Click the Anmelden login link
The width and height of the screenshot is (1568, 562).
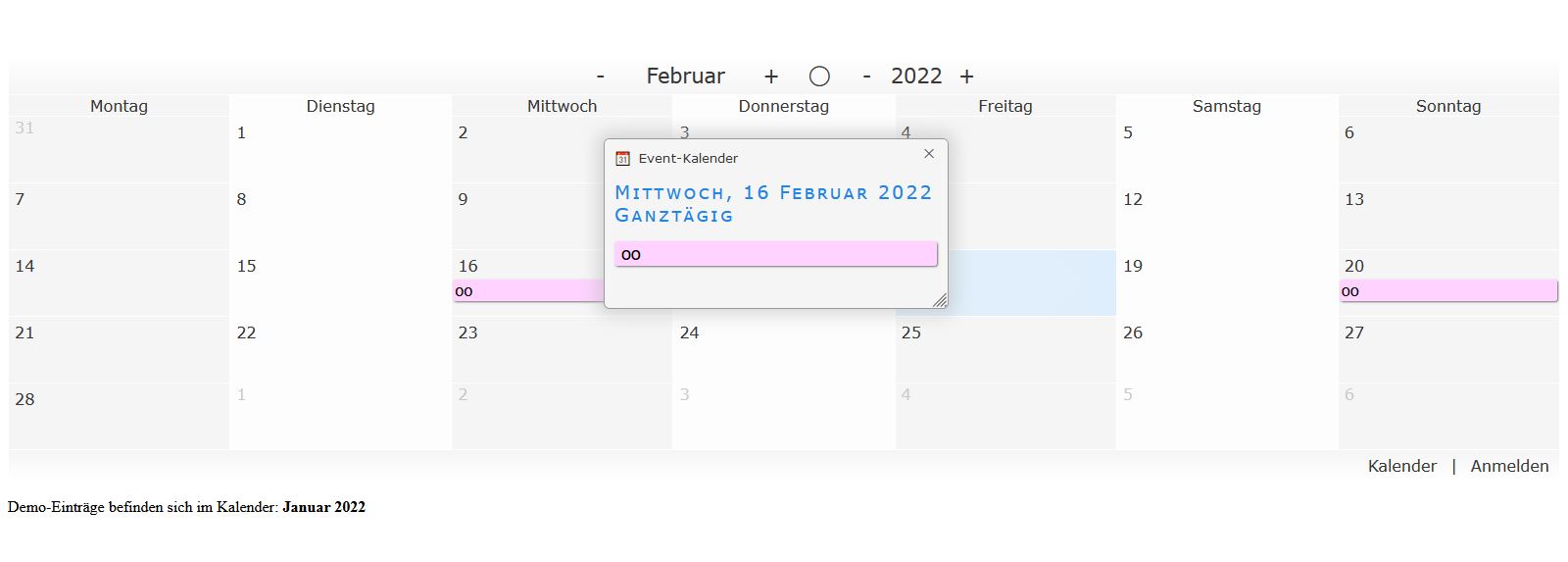point(1509,466)
